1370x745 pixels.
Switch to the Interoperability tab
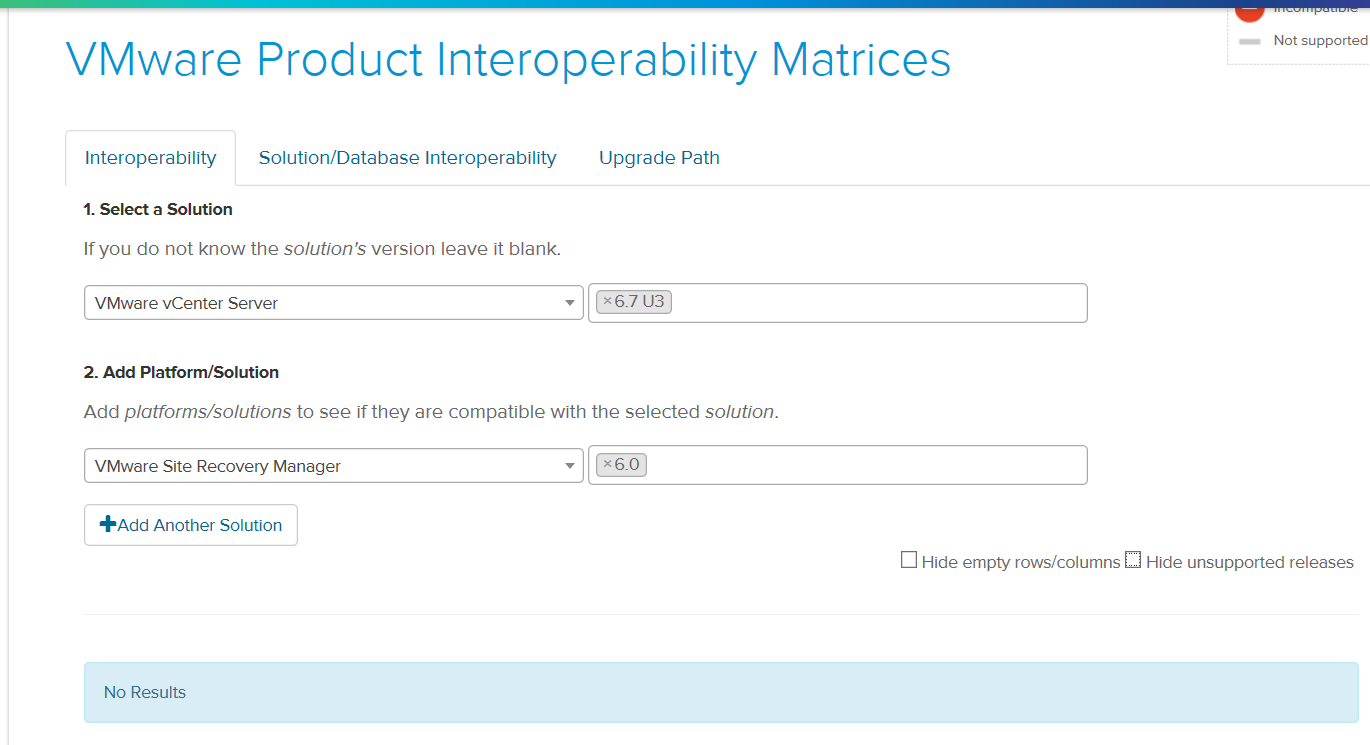(x=150, y=158)
